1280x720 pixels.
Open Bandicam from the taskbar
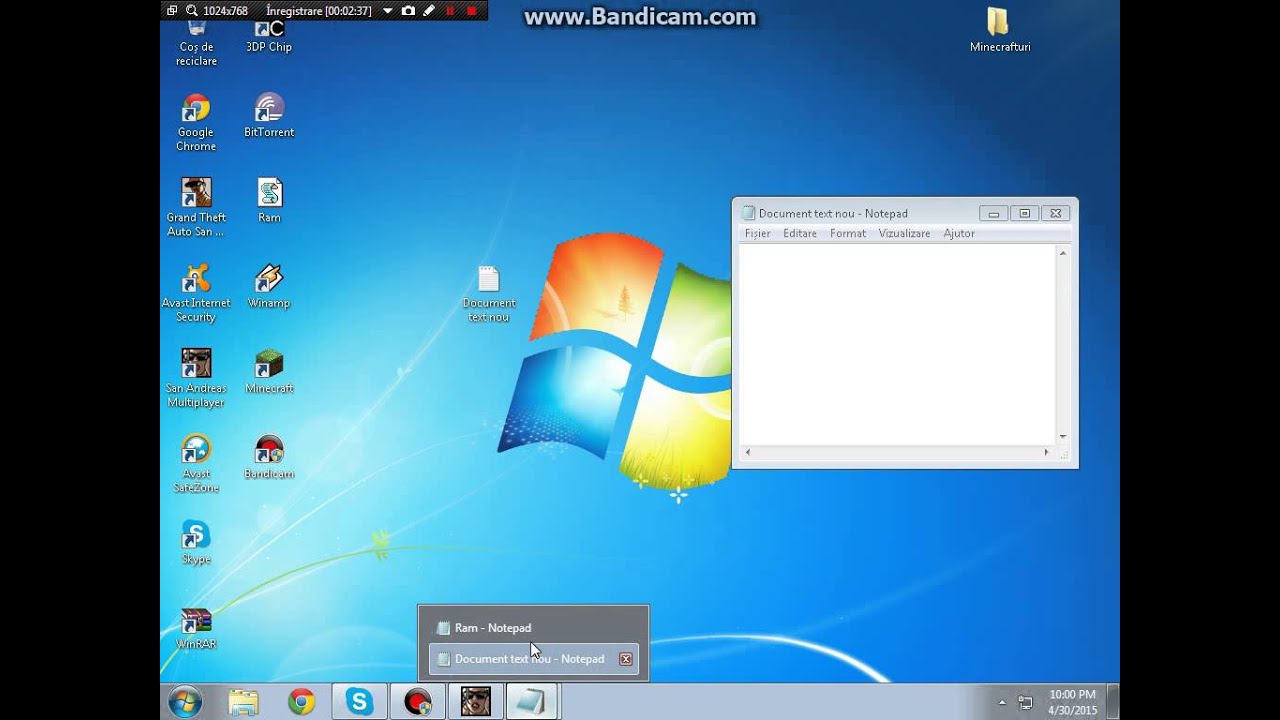click(417, 702)
